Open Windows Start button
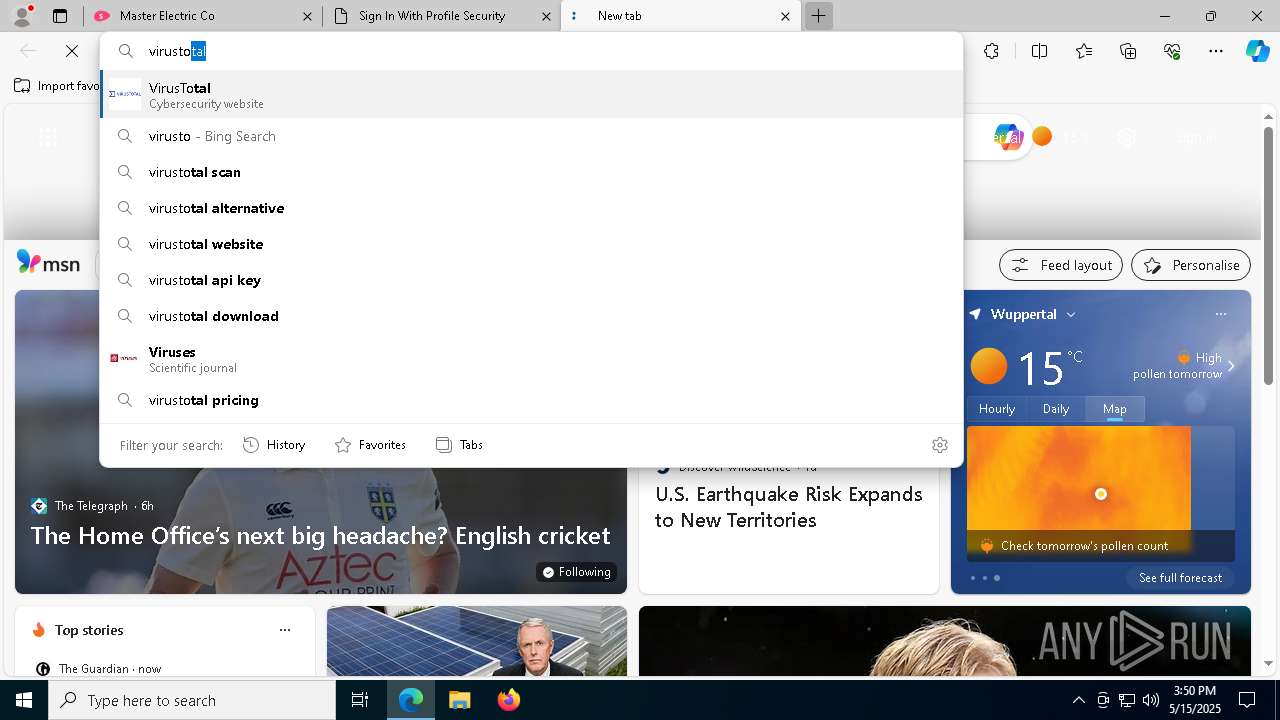Image resolution: width=1280 pixels, height=720 pixels. click(x=24, y=700)
